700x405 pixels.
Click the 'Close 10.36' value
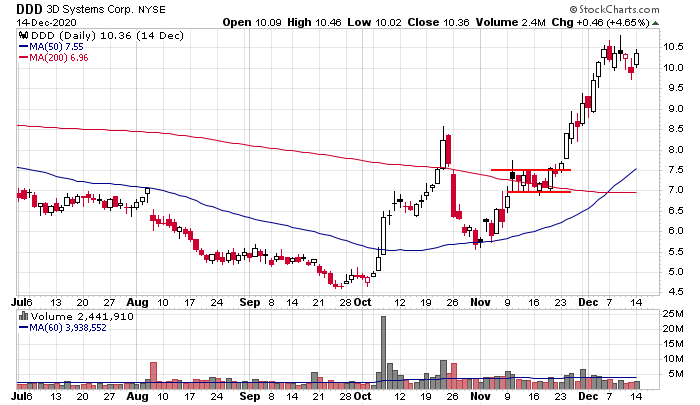click(438, 22)
